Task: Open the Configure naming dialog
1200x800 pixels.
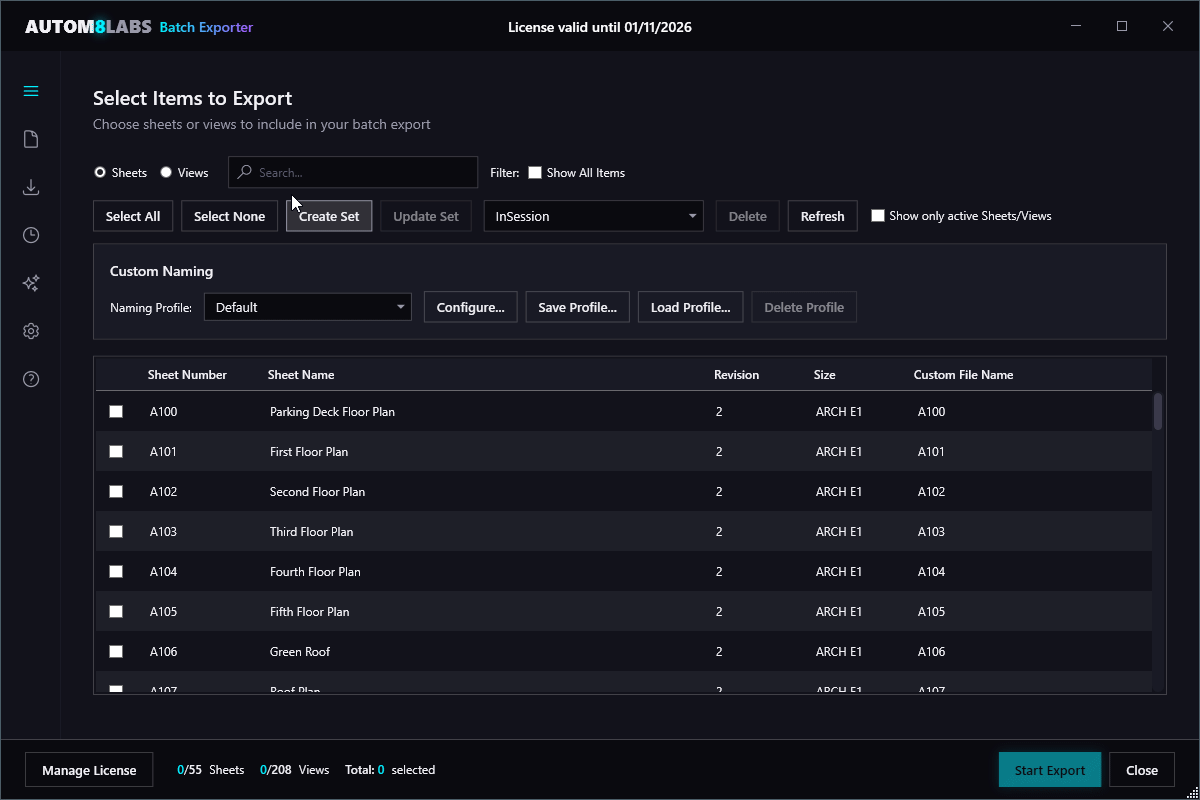Action: coord(470,307)
